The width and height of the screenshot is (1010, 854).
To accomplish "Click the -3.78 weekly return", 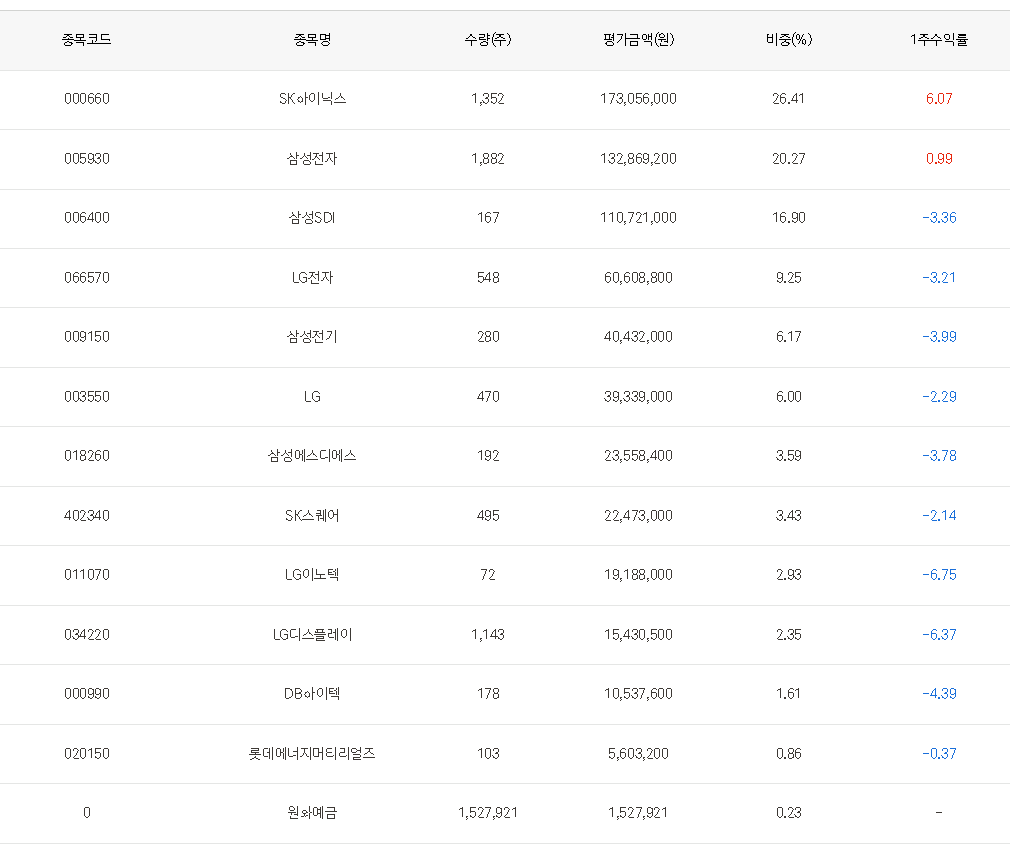I will click(939, 456).
